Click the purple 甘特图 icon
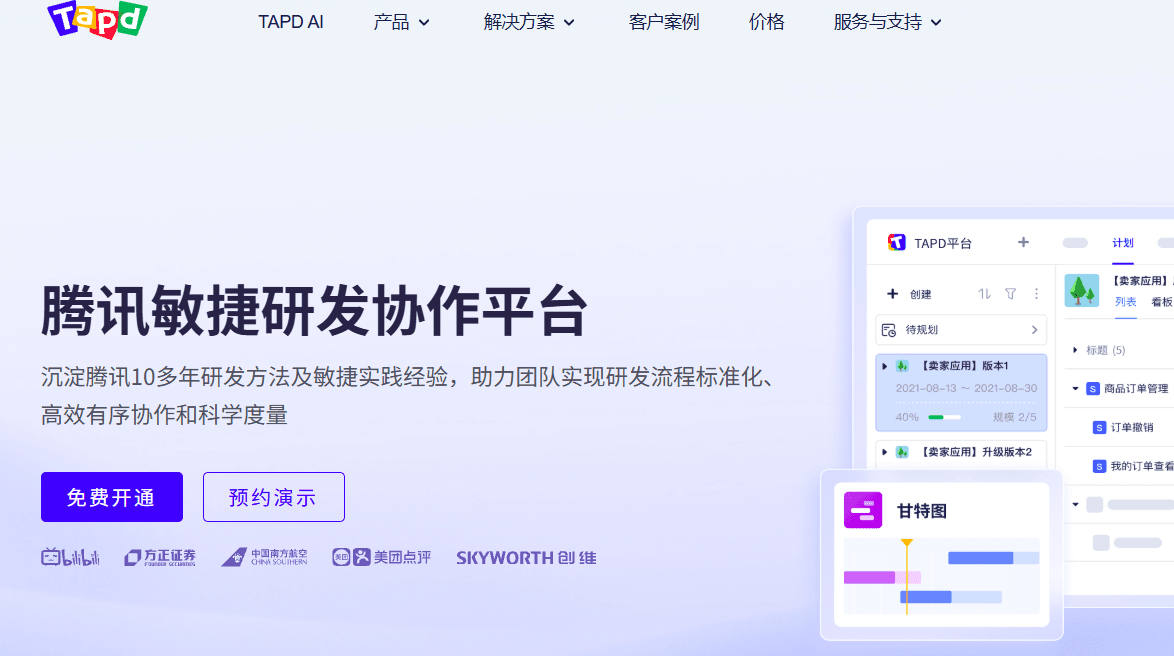The image size is (1174, 656). click(x=863, y=510)
